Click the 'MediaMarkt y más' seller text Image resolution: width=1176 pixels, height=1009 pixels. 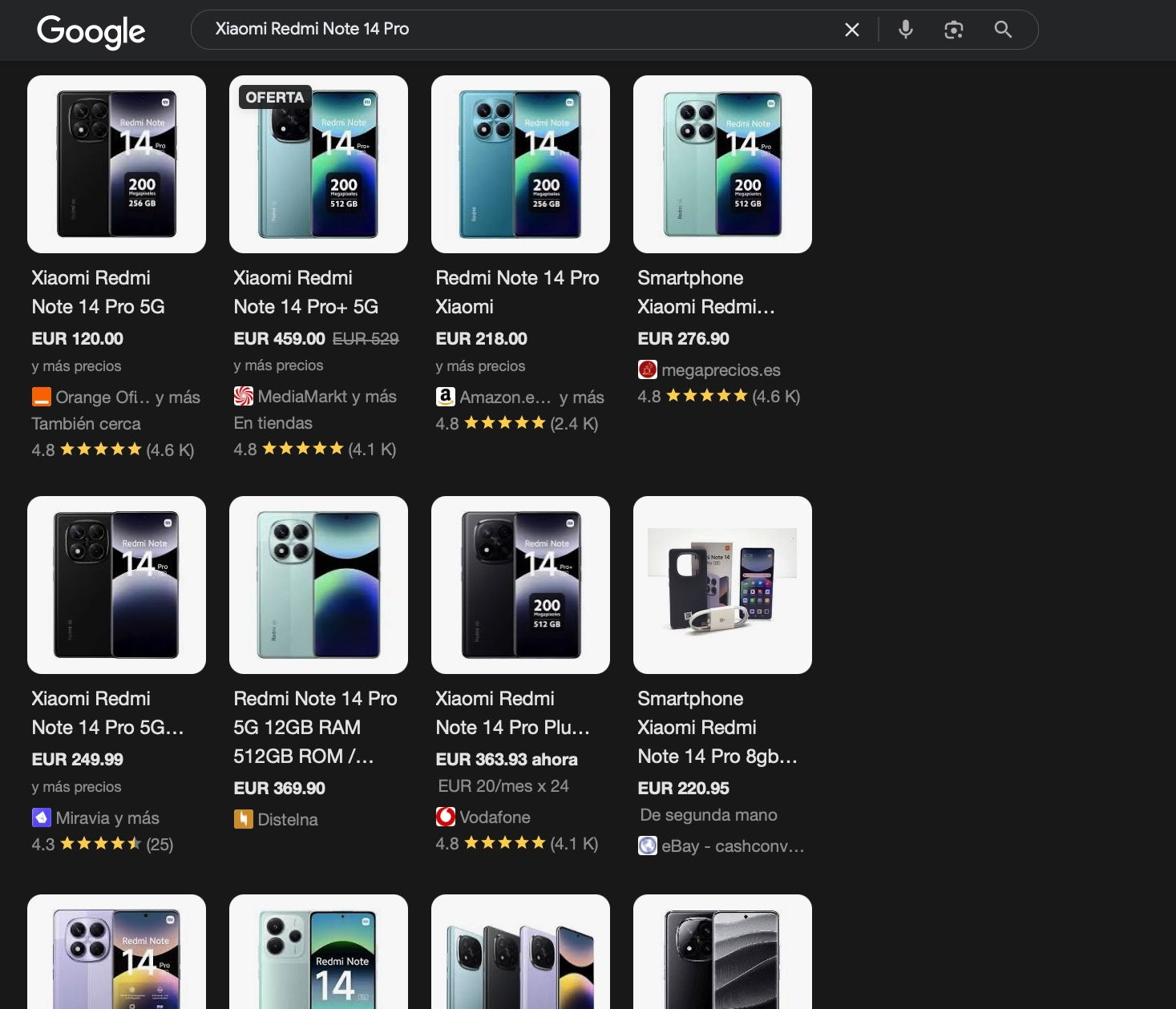coord(327,397)
